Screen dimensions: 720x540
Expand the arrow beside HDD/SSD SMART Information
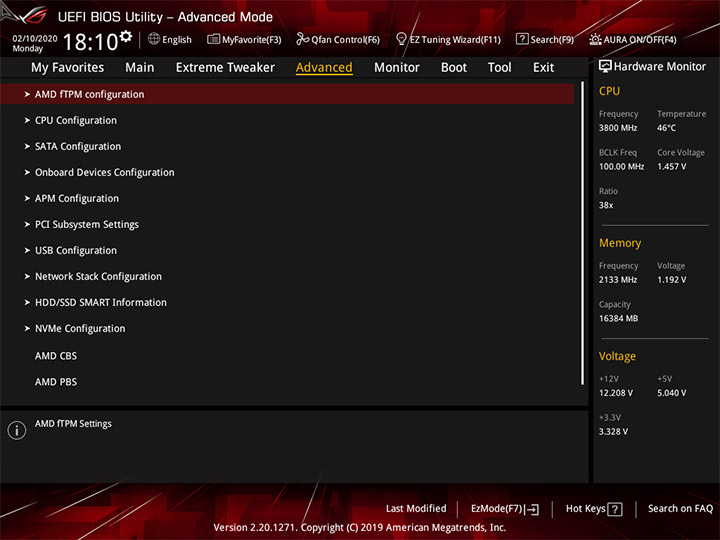pyautogui.click(x=27, y=303)
